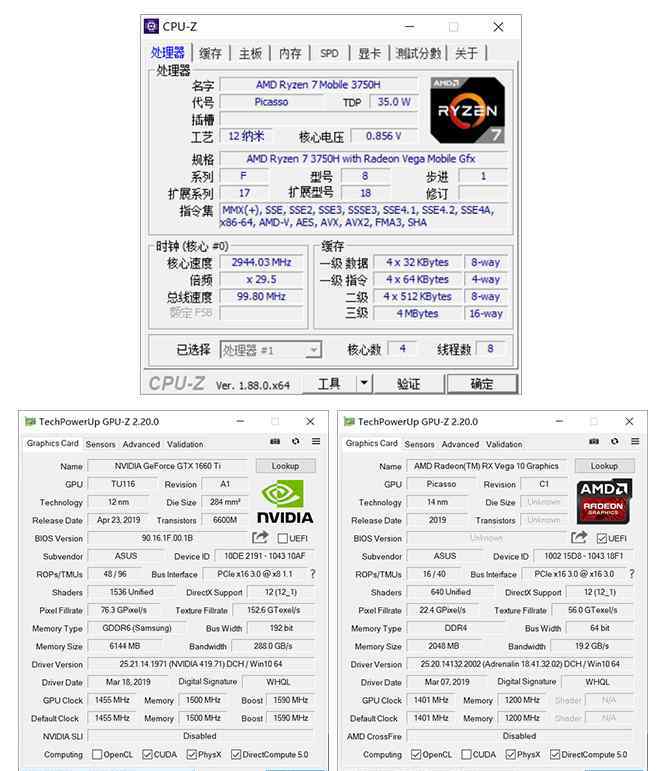
Task: Click the NVIDIA logo image
Action: tap(285, 502)
